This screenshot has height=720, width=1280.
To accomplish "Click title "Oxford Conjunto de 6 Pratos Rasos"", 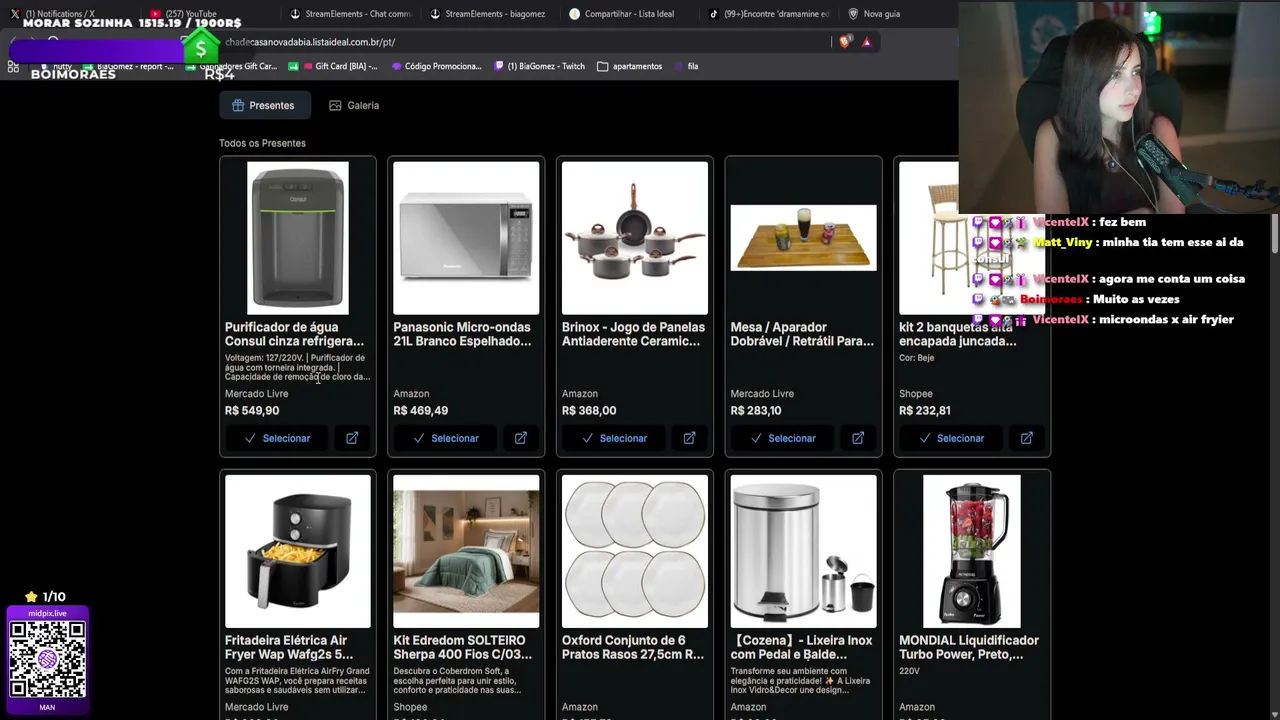I will 633,647.
